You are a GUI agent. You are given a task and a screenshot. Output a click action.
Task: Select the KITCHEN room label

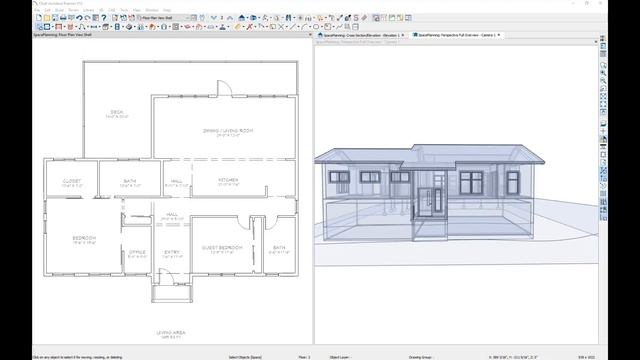tap(228, 180)
